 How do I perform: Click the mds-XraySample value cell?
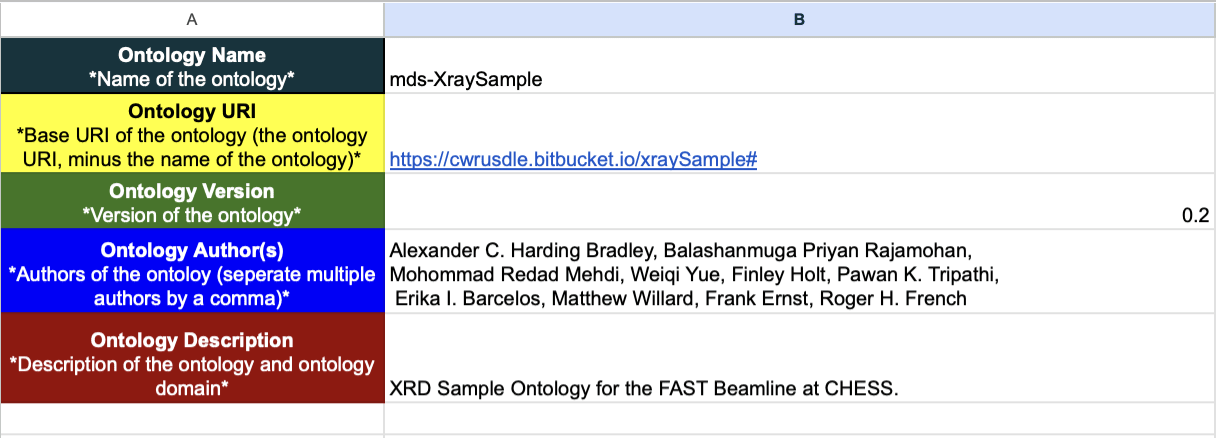pyautogui.click(x=800, y=66)
